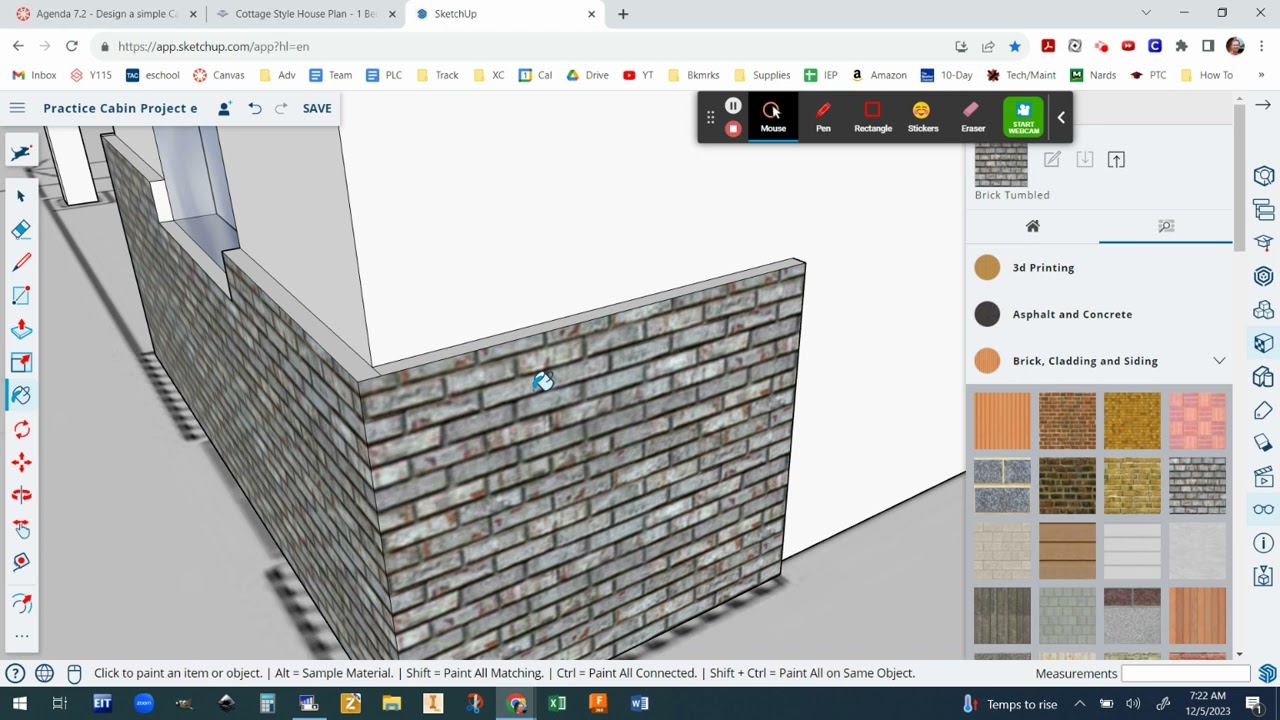
Task: Open the Drive bookmark
Action: [587, 75]
